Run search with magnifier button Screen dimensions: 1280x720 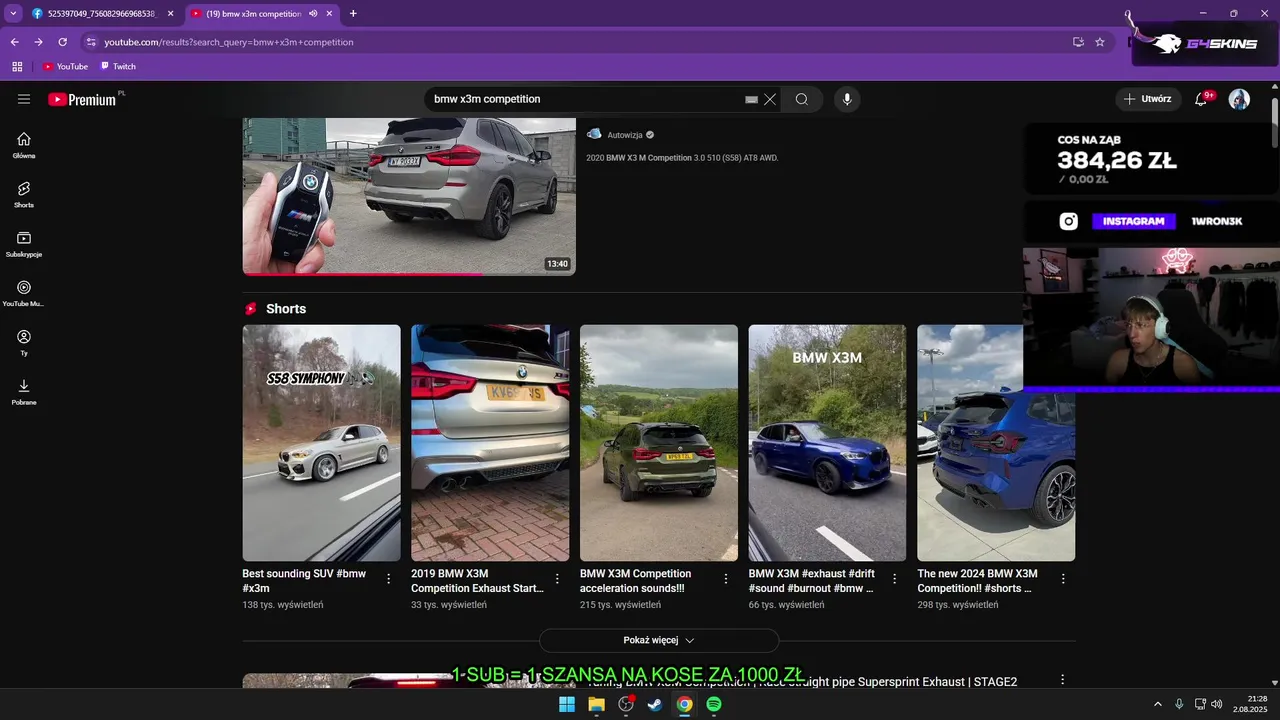[802, 99]
